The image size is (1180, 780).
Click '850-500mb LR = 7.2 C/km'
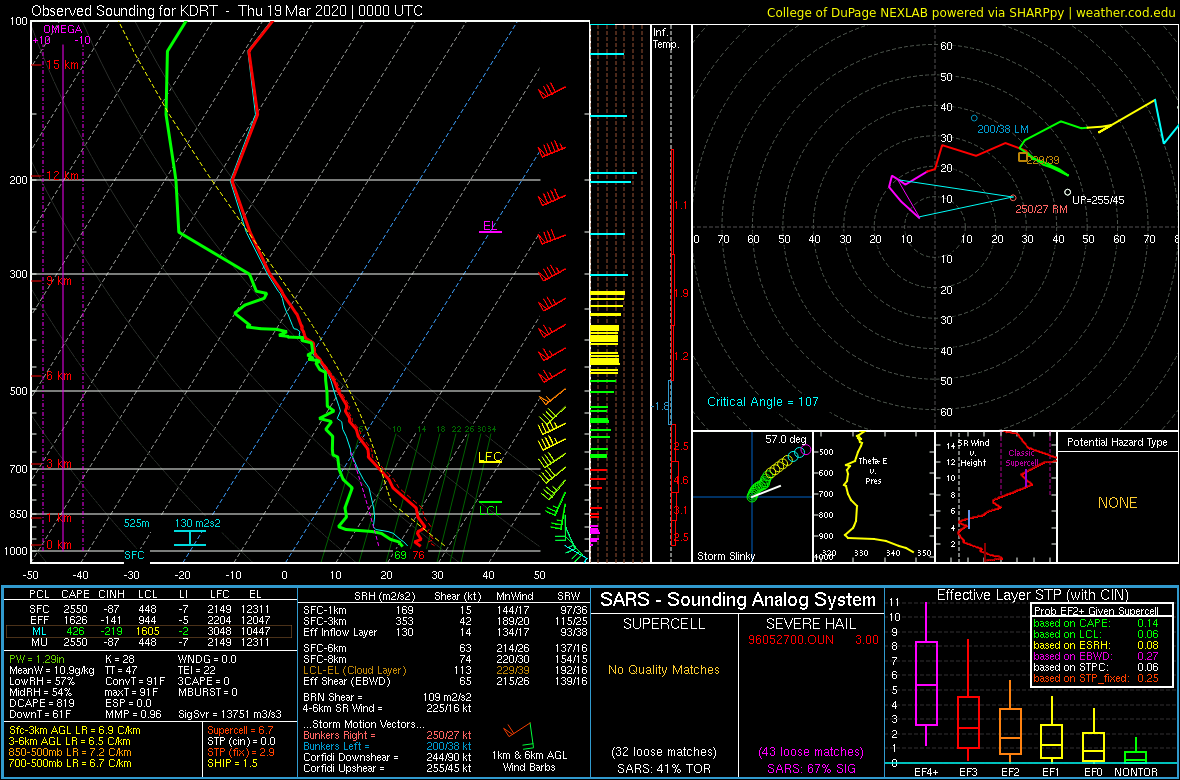(68, 751)
